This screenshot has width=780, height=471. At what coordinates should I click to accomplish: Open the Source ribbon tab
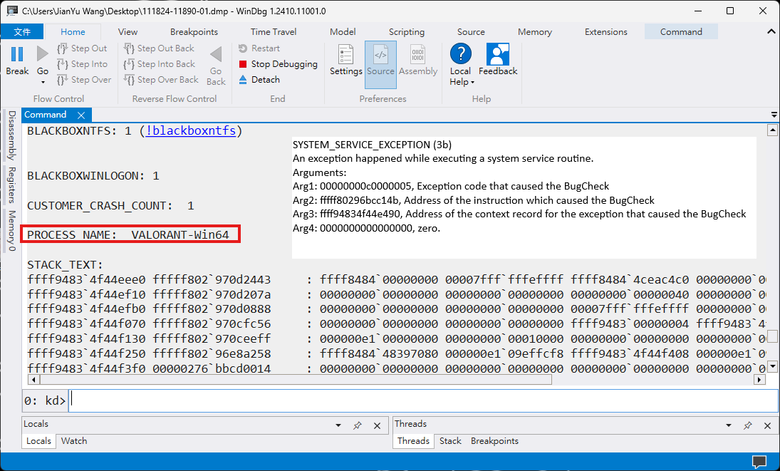471,32
